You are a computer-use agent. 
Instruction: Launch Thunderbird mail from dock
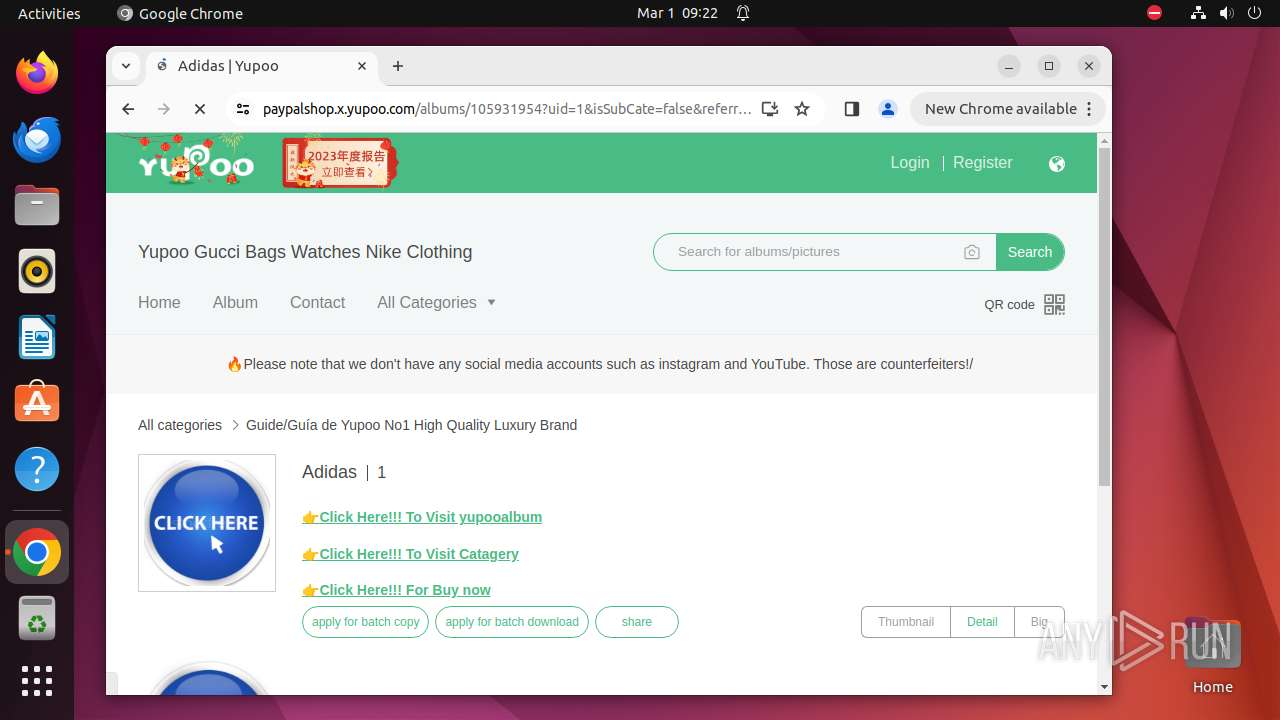37,139
